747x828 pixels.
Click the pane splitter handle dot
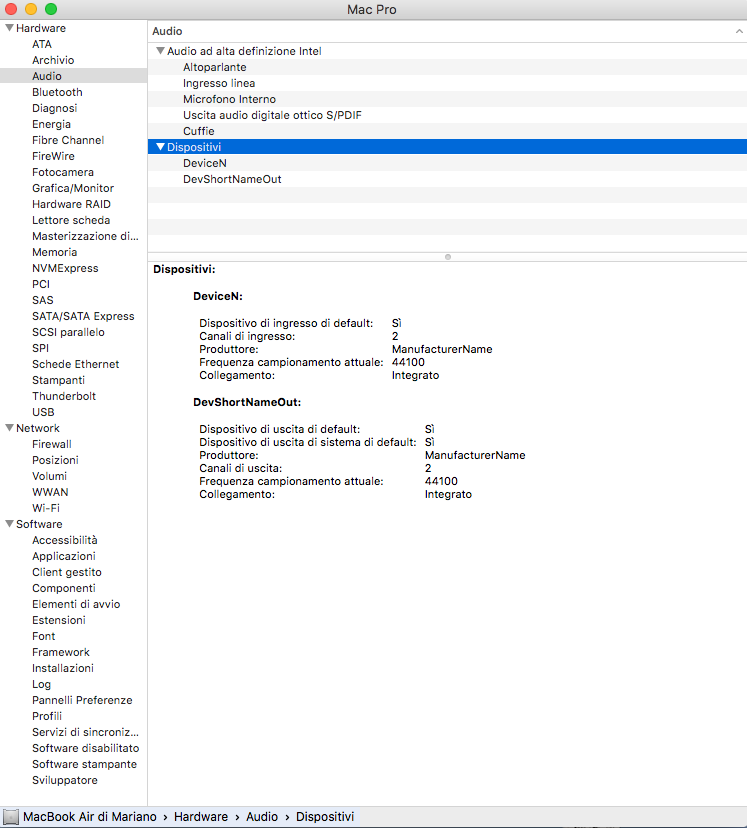[448, 257]
